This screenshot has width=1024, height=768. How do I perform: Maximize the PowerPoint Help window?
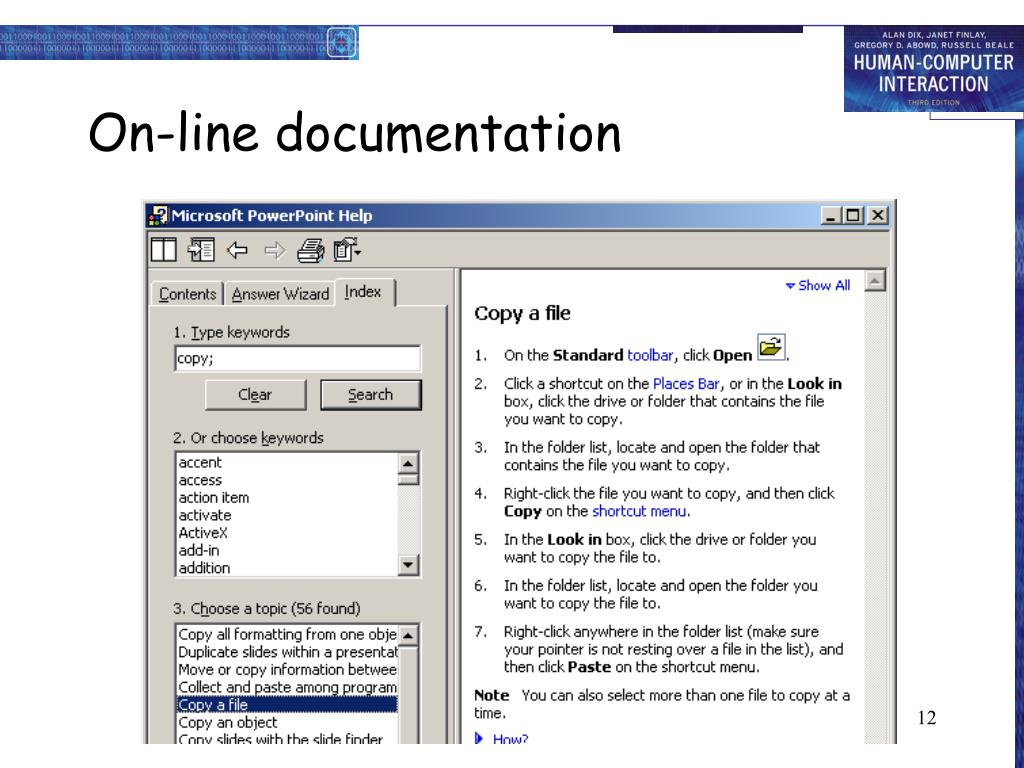pos(853,216)
